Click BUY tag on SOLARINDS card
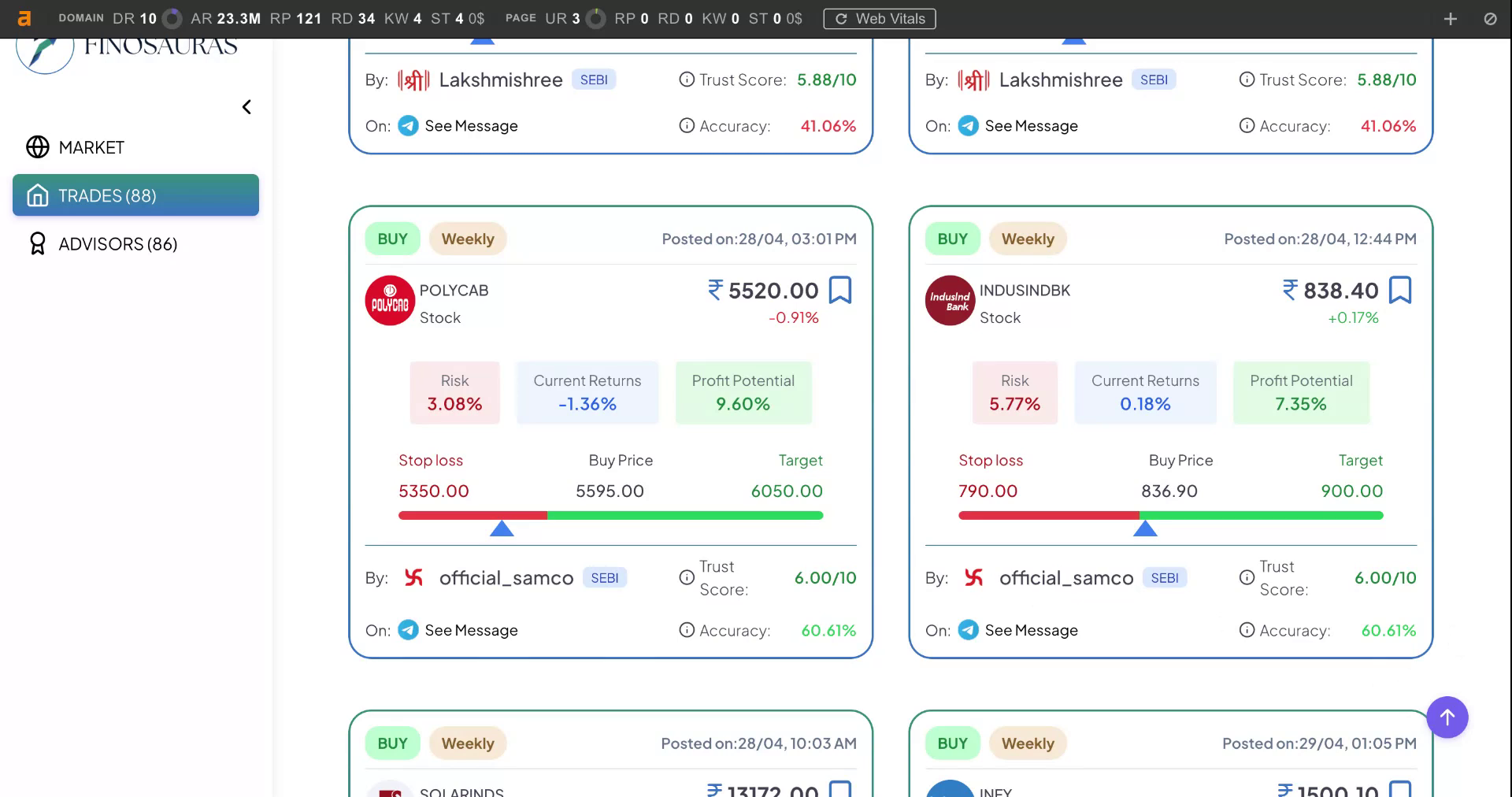The width and height of the screenshot is (1512, 797). click(392, 743)
